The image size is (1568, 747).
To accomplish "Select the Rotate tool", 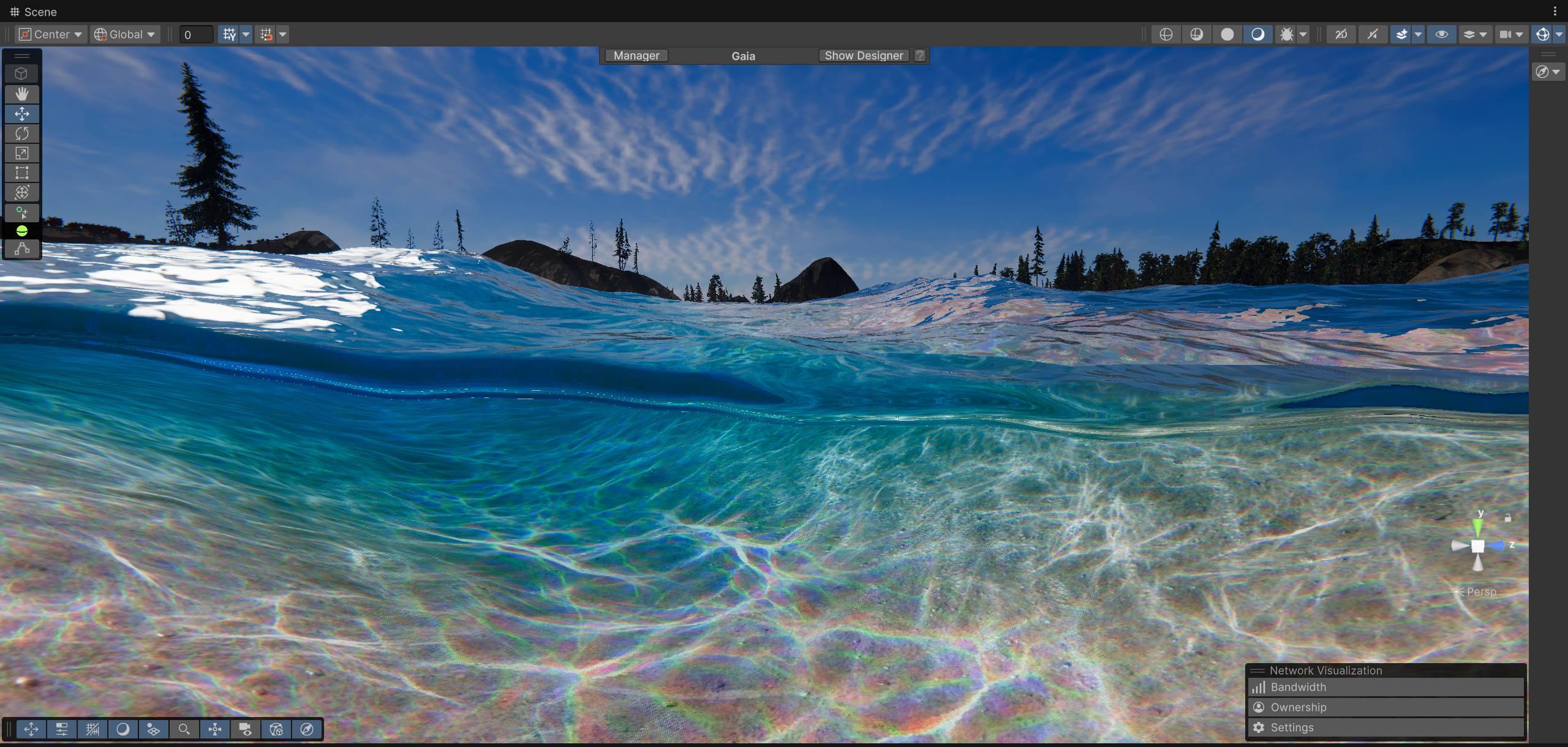I will [22, 133].
